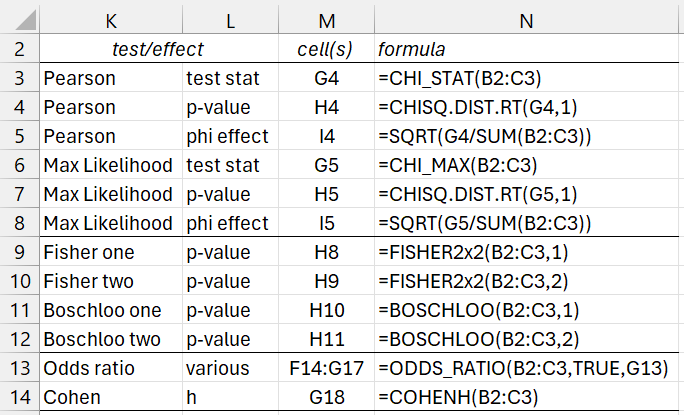Click row 14 header number

[x=19, y=397]
